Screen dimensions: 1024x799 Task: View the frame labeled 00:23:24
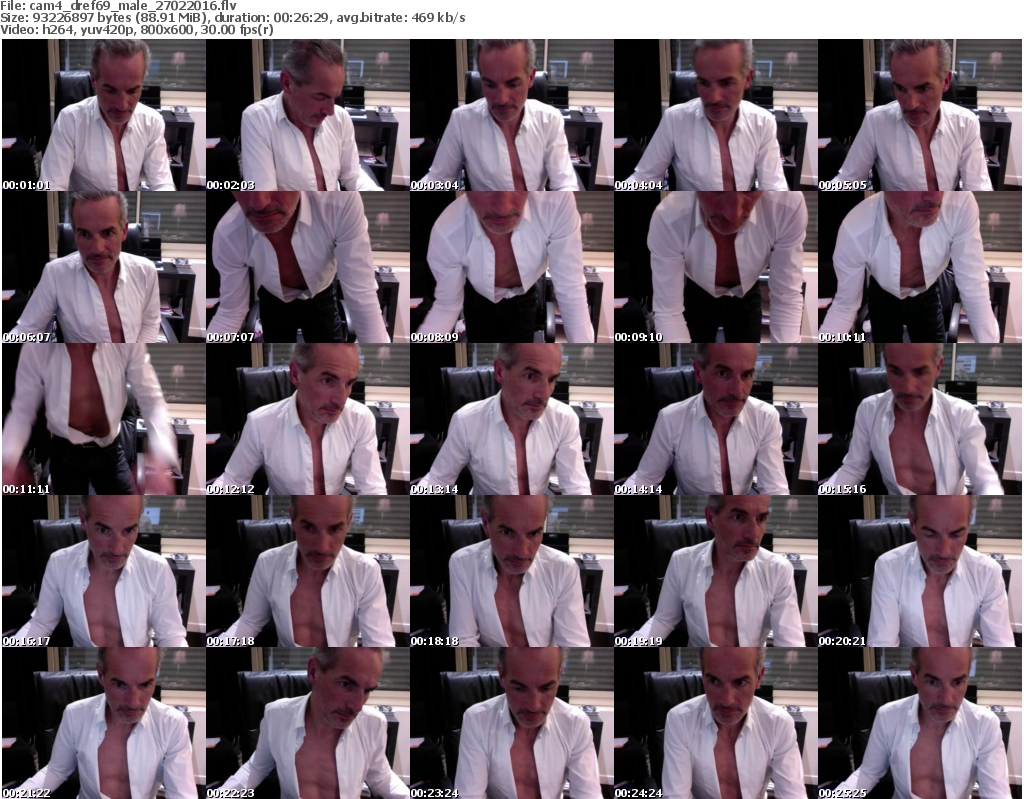click(512, 723)
